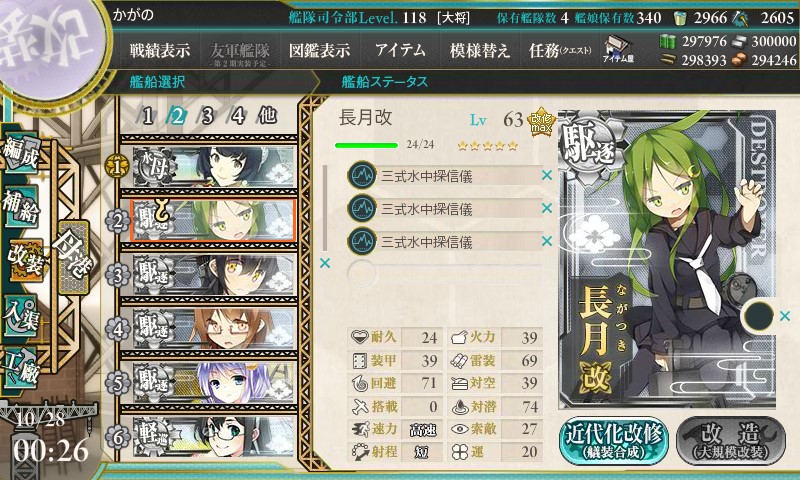The width and height of the screenshot is (800, 480).
Task: Open the 補給 resupply icon
Action: pos(21,206)
